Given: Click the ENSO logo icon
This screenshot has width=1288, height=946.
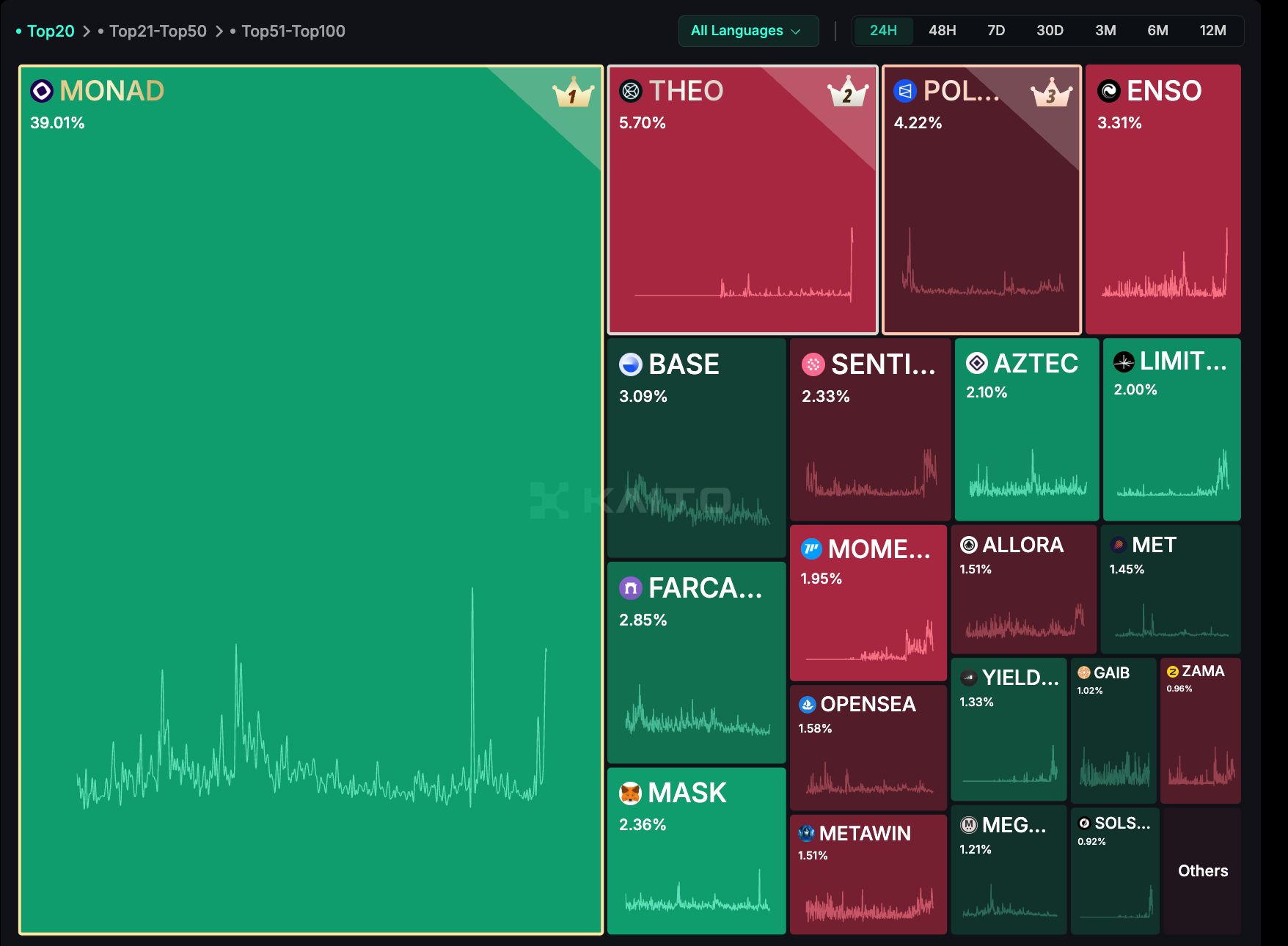Looking at the screenshot, I should pos(1108,91).
